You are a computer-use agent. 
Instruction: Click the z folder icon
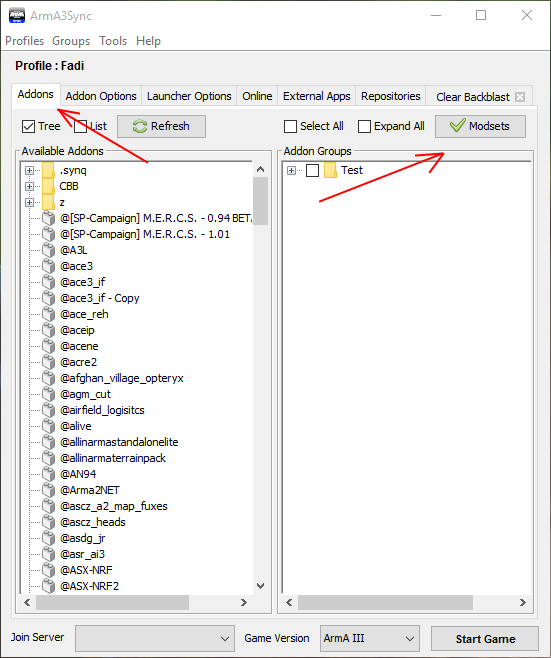[48, 202]
